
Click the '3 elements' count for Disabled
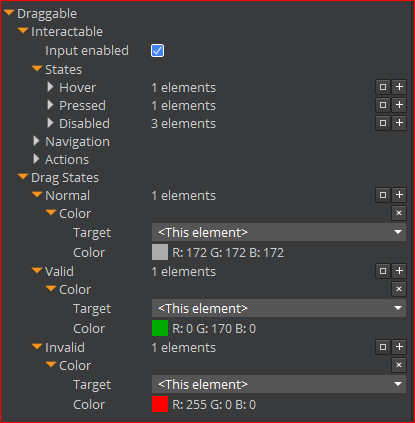click(183, 124)
